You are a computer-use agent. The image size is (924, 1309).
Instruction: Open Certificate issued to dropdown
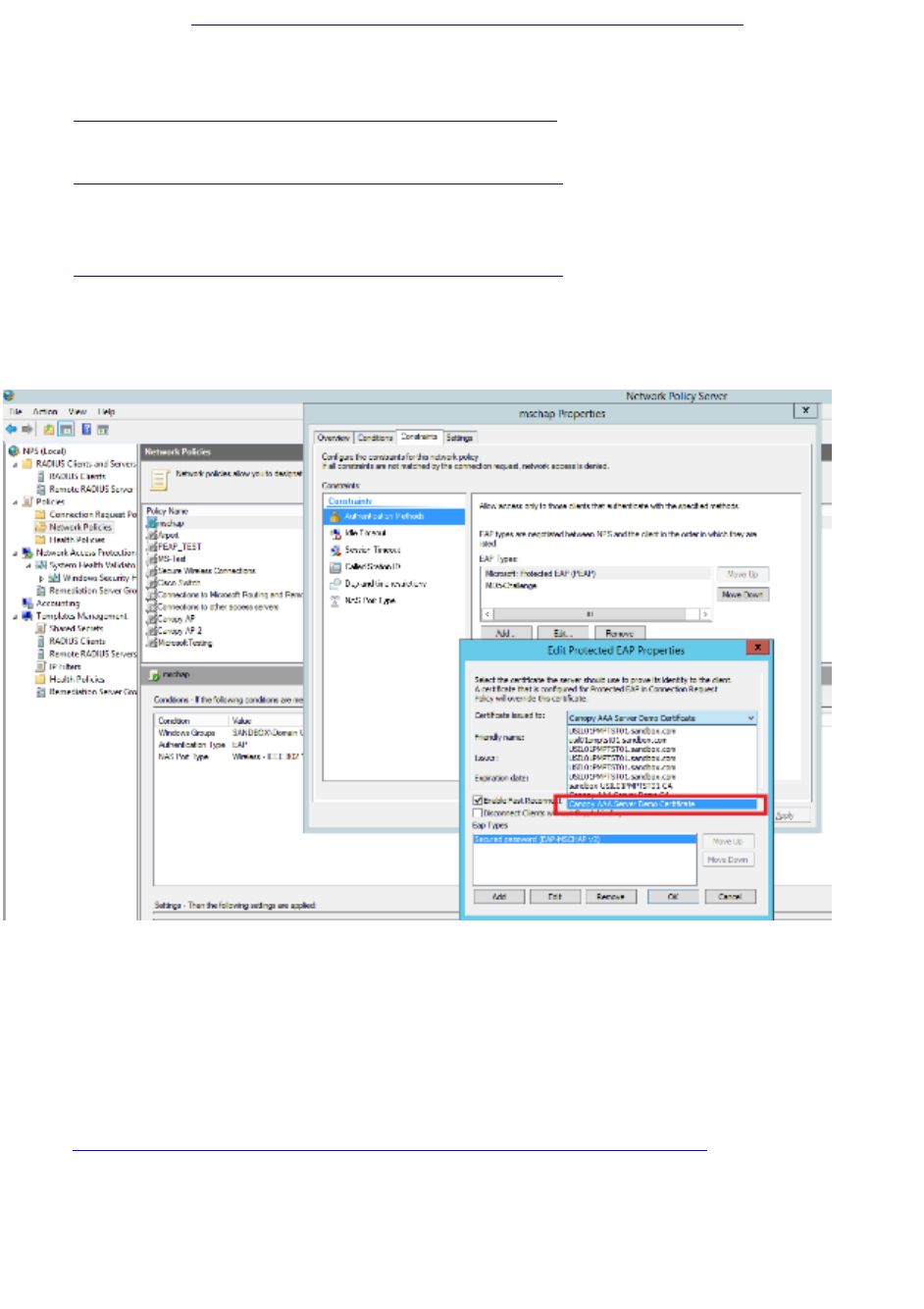click(x=662, y=718)
